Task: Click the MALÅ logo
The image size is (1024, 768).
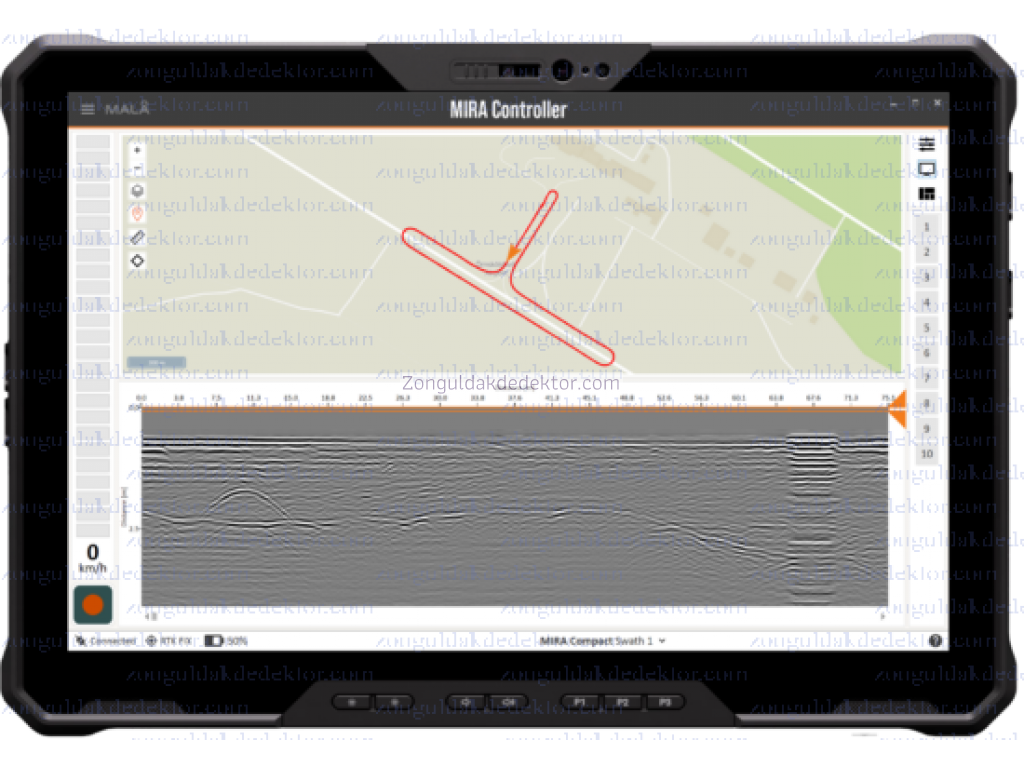Action: (127, 109)
